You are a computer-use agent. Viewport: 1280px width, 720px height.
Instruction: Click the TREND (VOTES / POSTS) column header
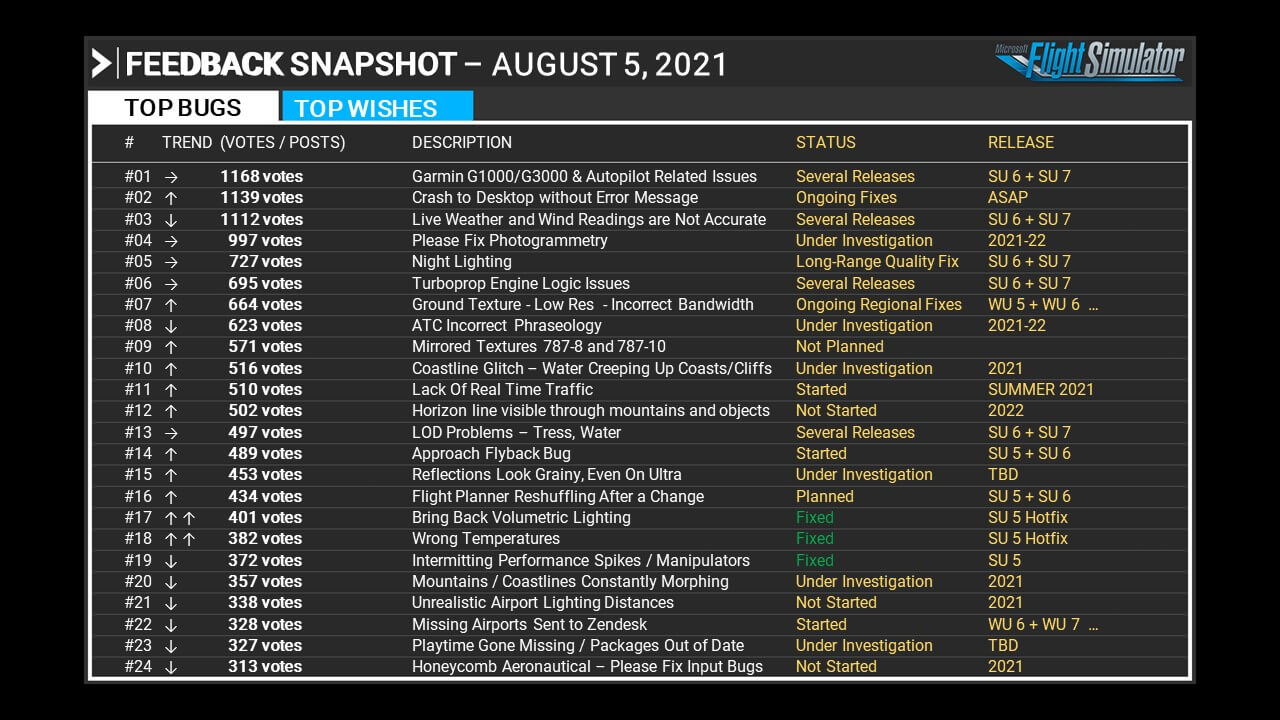coord(254,143)
